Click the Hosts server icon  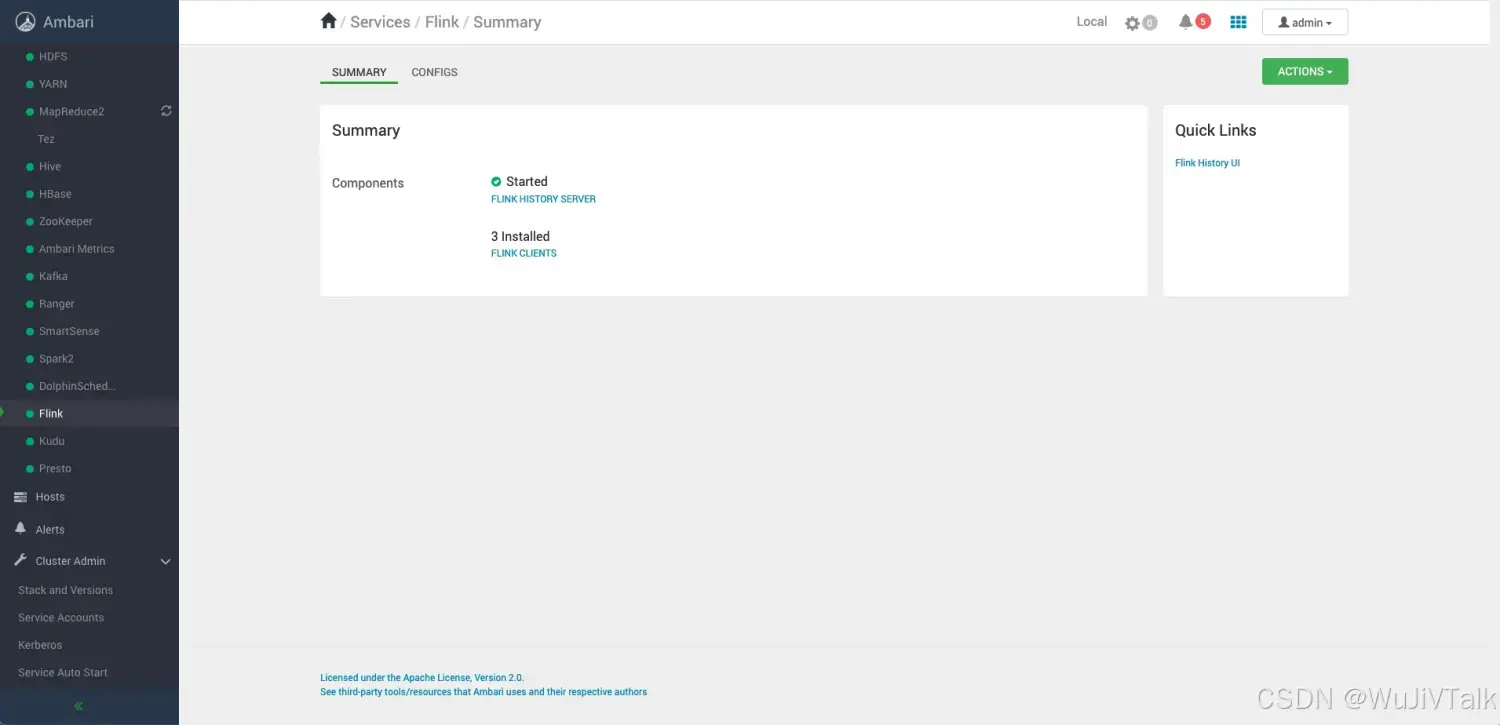pos(20,497)
